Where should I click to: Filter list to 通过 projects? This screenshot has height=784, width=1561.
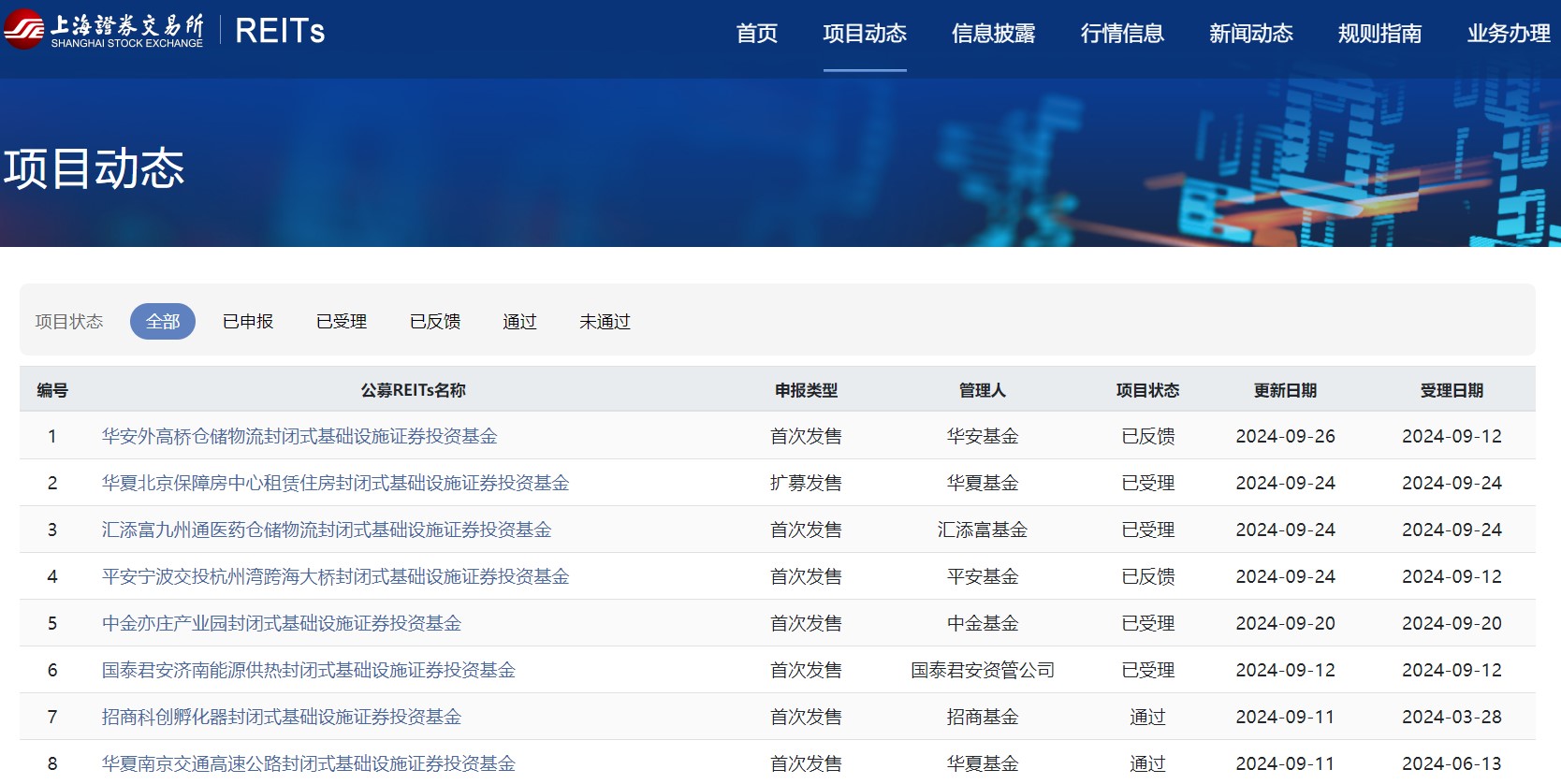(519, 322)
